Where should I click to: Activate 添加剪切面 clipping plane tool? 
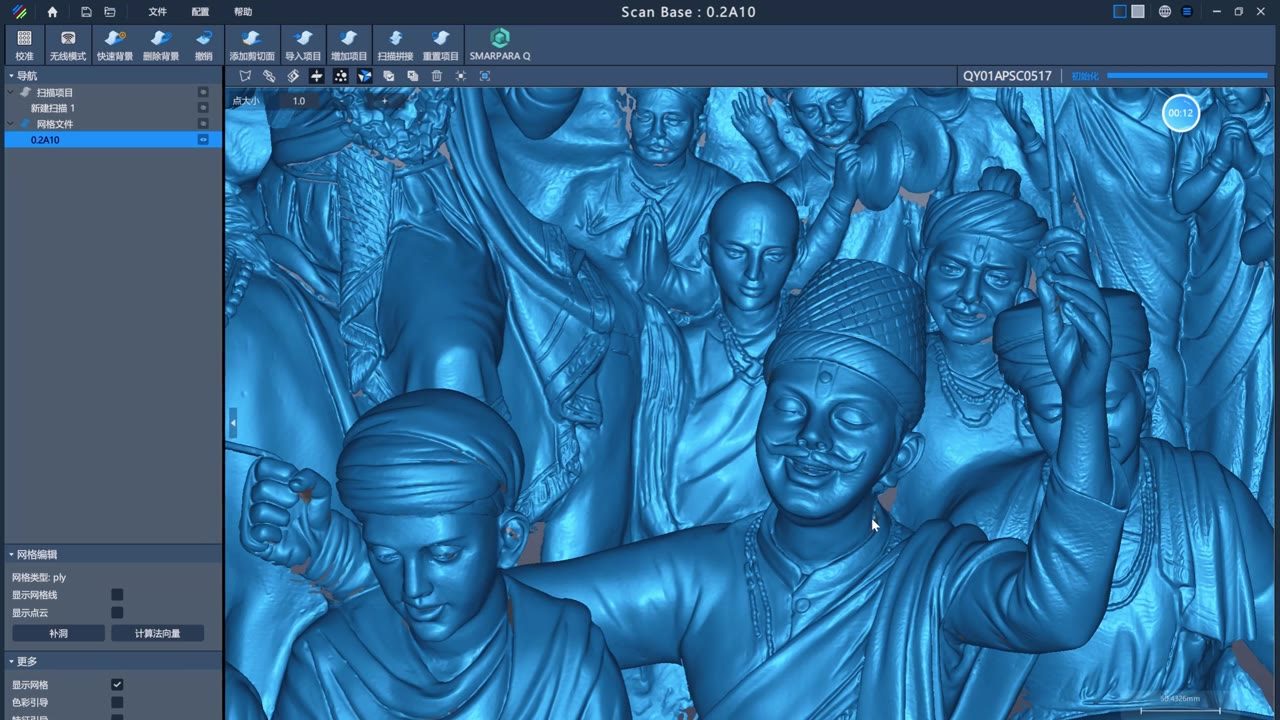[252, 45]
